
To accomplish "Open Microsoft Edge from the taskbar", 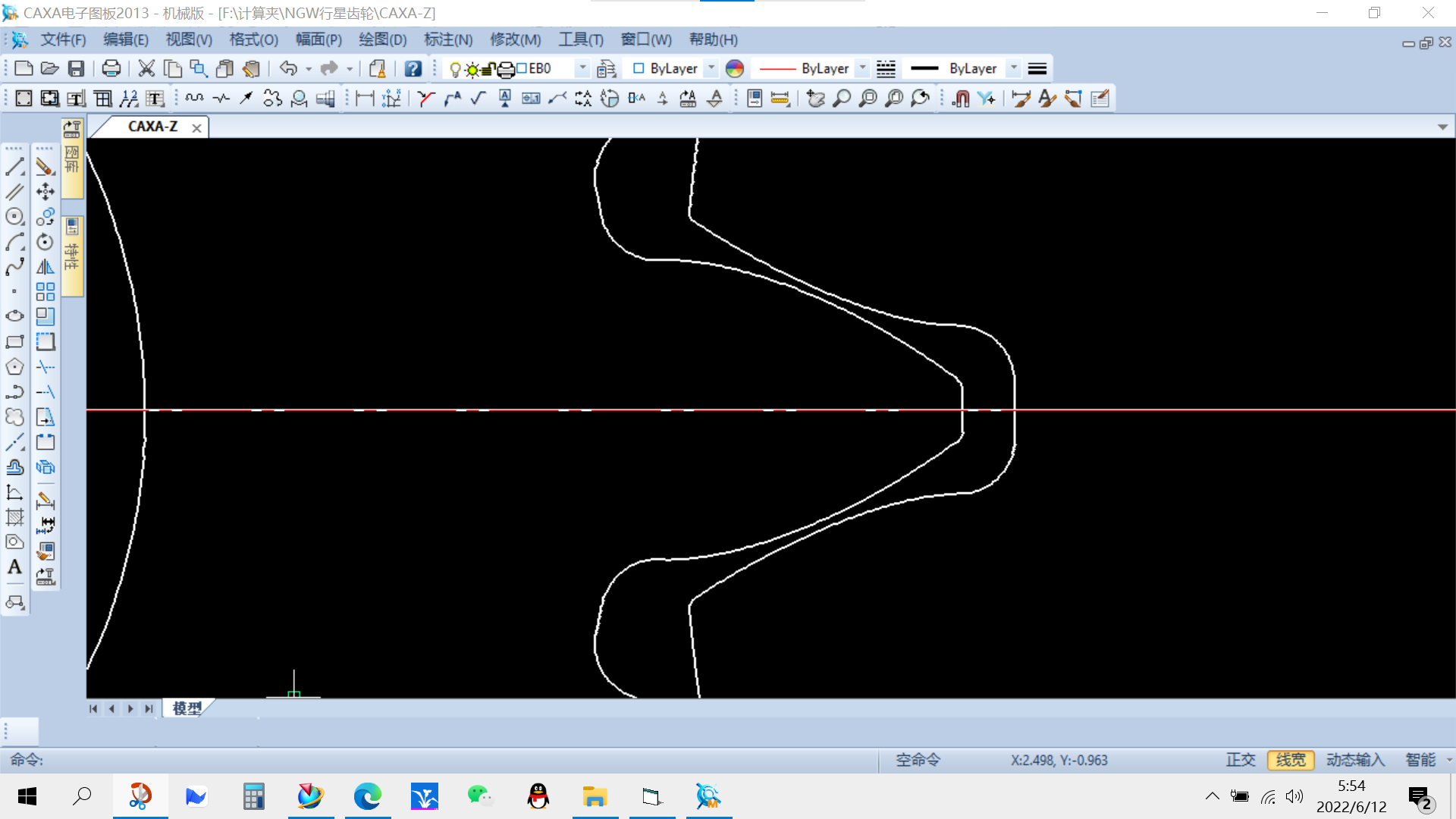I will point(368,796).
